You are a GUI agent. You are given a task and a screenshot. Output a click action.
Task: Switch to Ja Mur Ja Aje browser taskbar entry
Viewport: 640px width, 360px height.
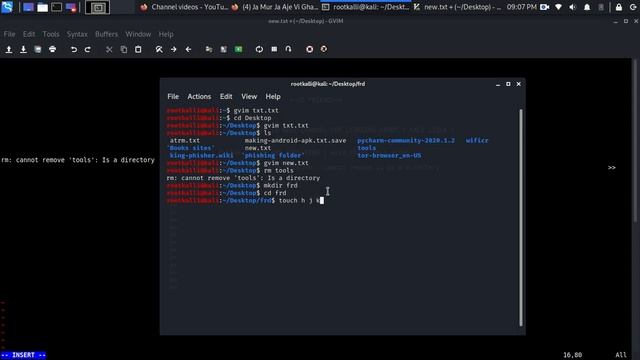coord(275,7)
